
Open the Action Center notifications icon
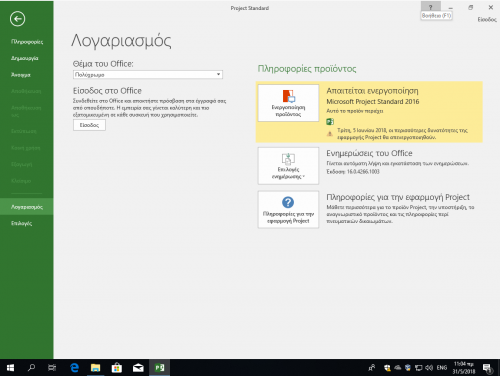[488, 368]
